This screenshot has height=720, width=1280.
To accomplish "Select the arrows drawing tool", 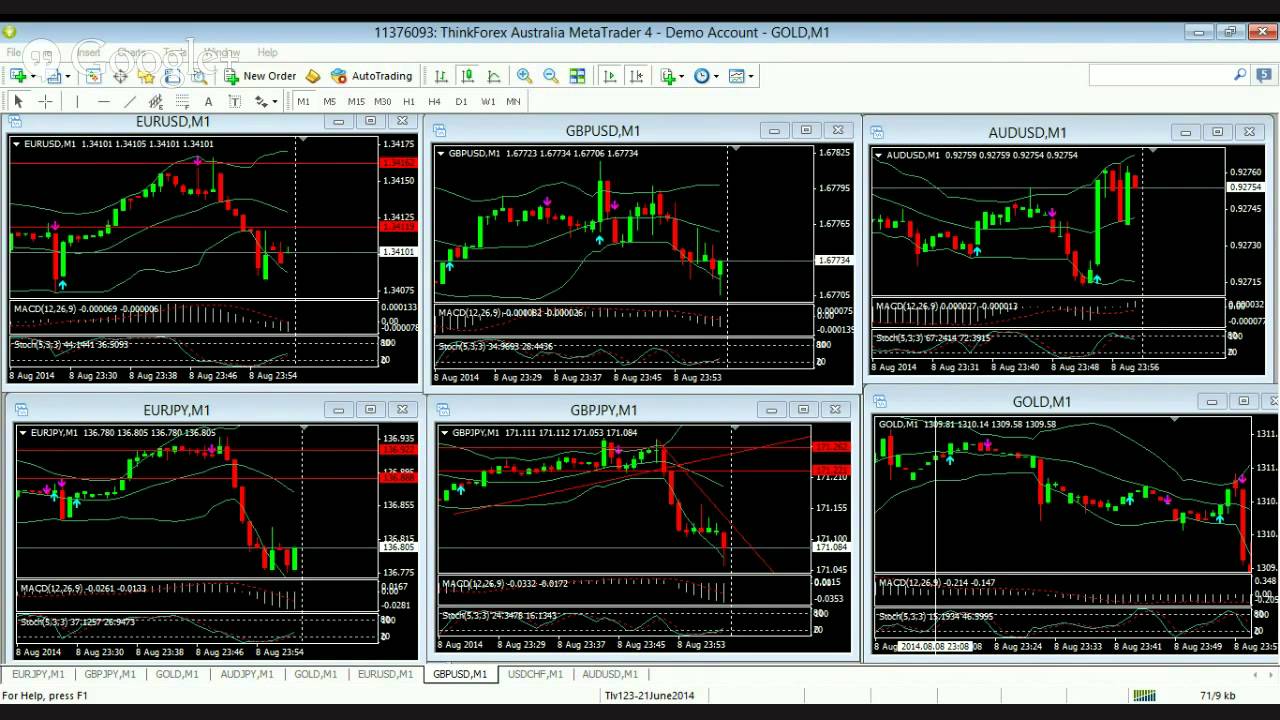I will 260,101.
